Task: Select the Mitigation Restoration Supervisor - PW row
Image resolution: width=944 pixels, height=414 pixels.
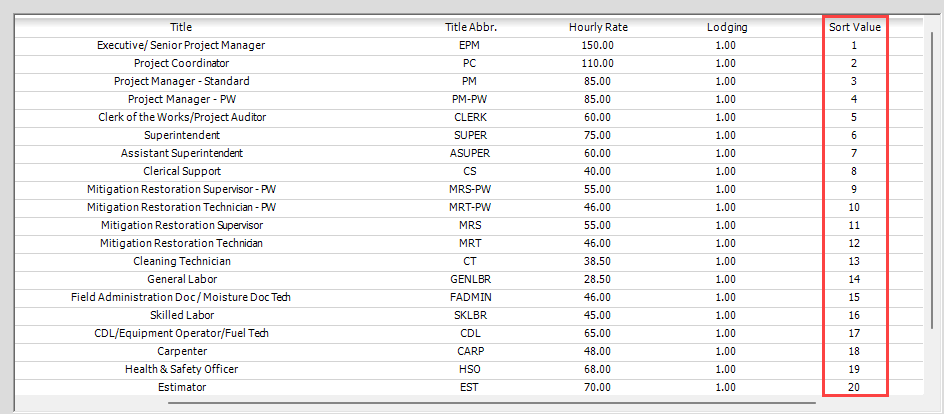Action: (468, 190)
